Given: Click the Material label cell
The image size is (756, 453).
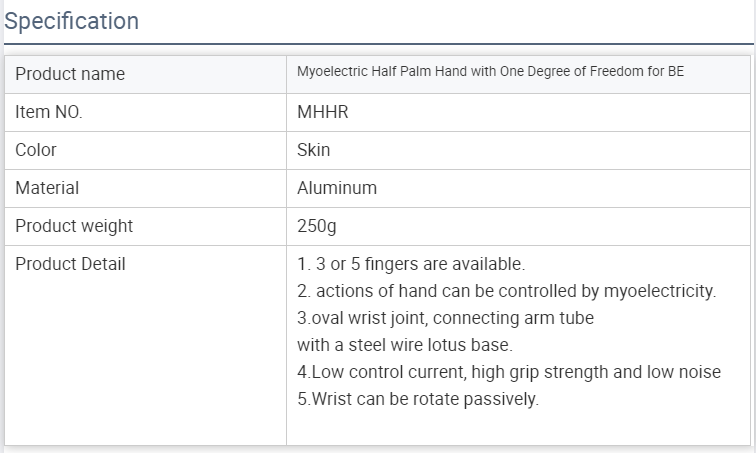Looking at the screenshot, I should (146, 188).
